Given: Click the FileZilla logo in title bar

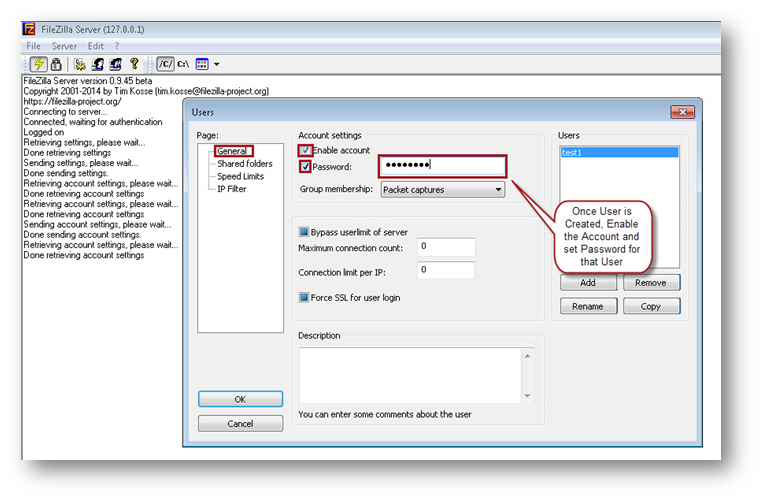Looking at the screenshot, I should [29, 29].
